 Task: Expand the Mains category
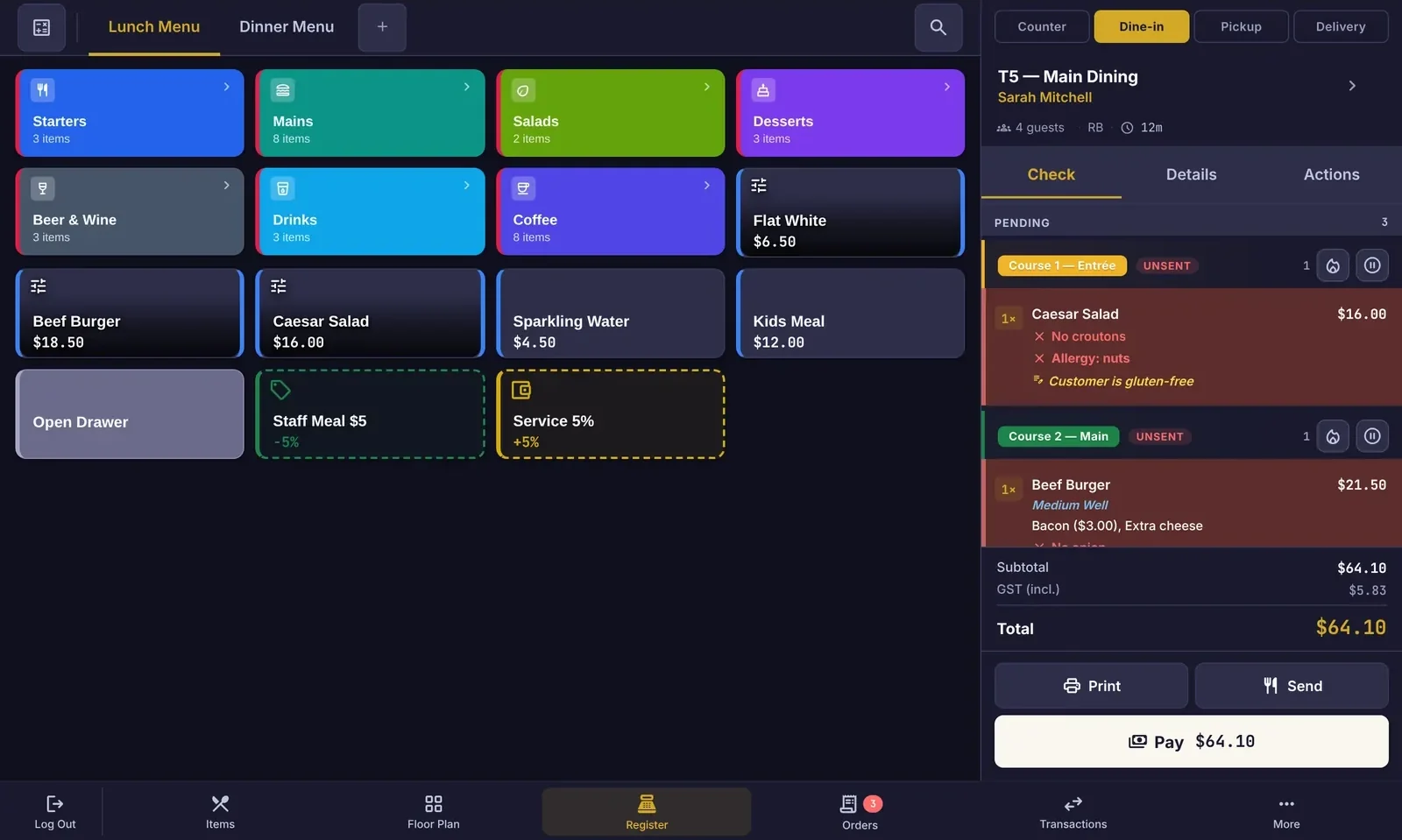370,113
